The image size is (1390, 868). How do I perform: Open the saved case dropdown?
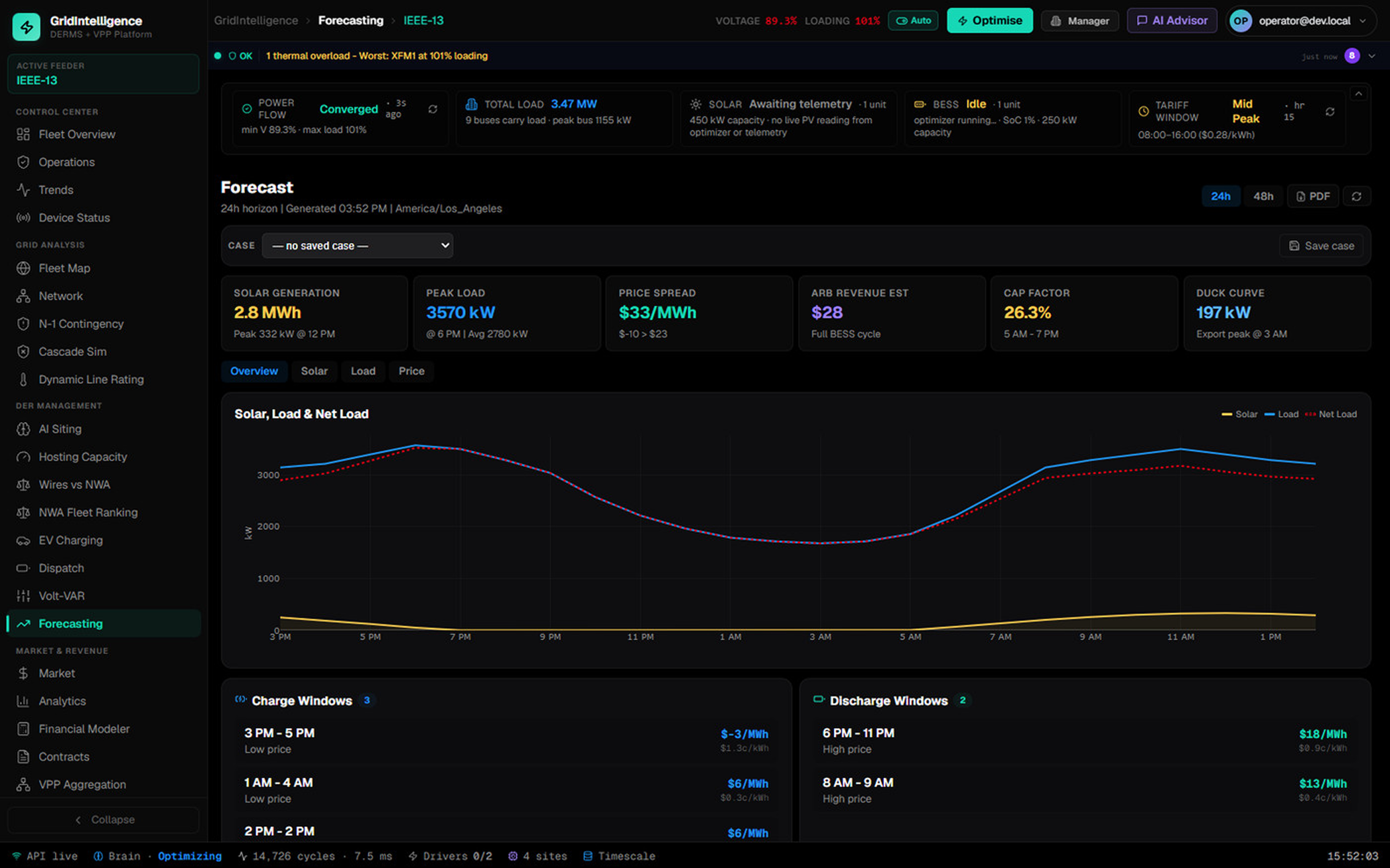point(357,246)
